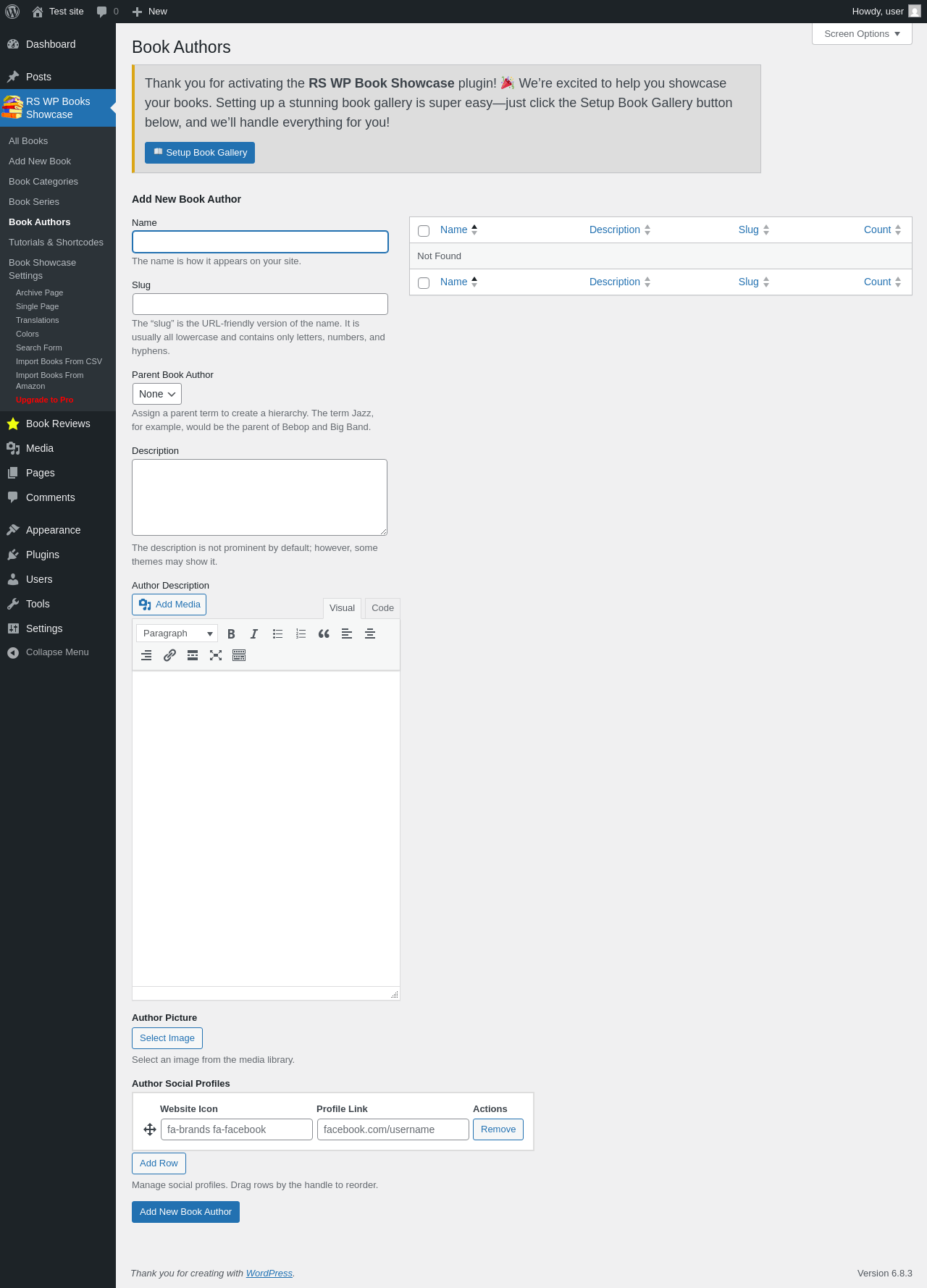
Task: Insert a bulleted list in editor
Action: (277, 634)
